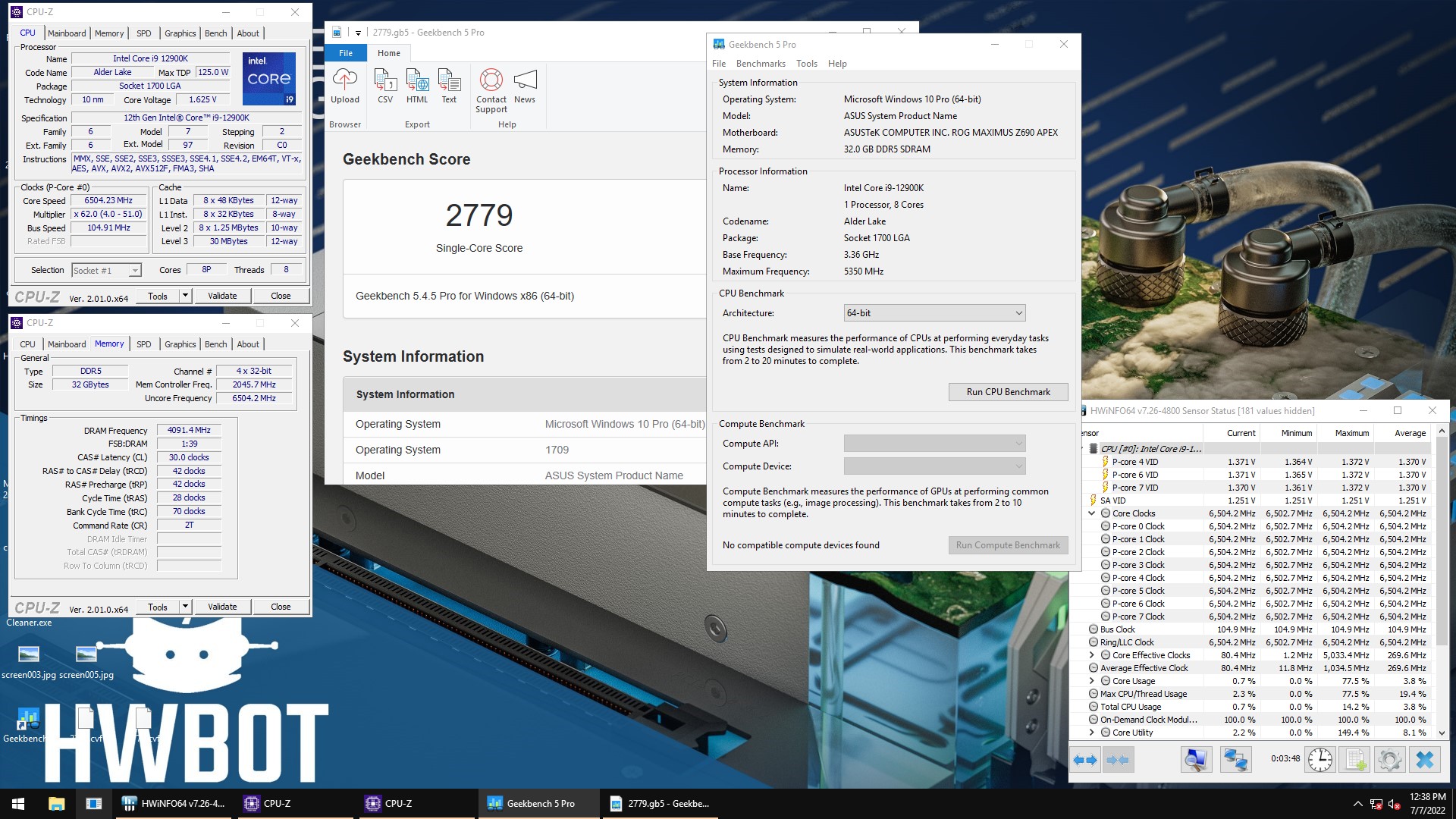Click Close button in upper CPU-Z window

click(281, 296)
